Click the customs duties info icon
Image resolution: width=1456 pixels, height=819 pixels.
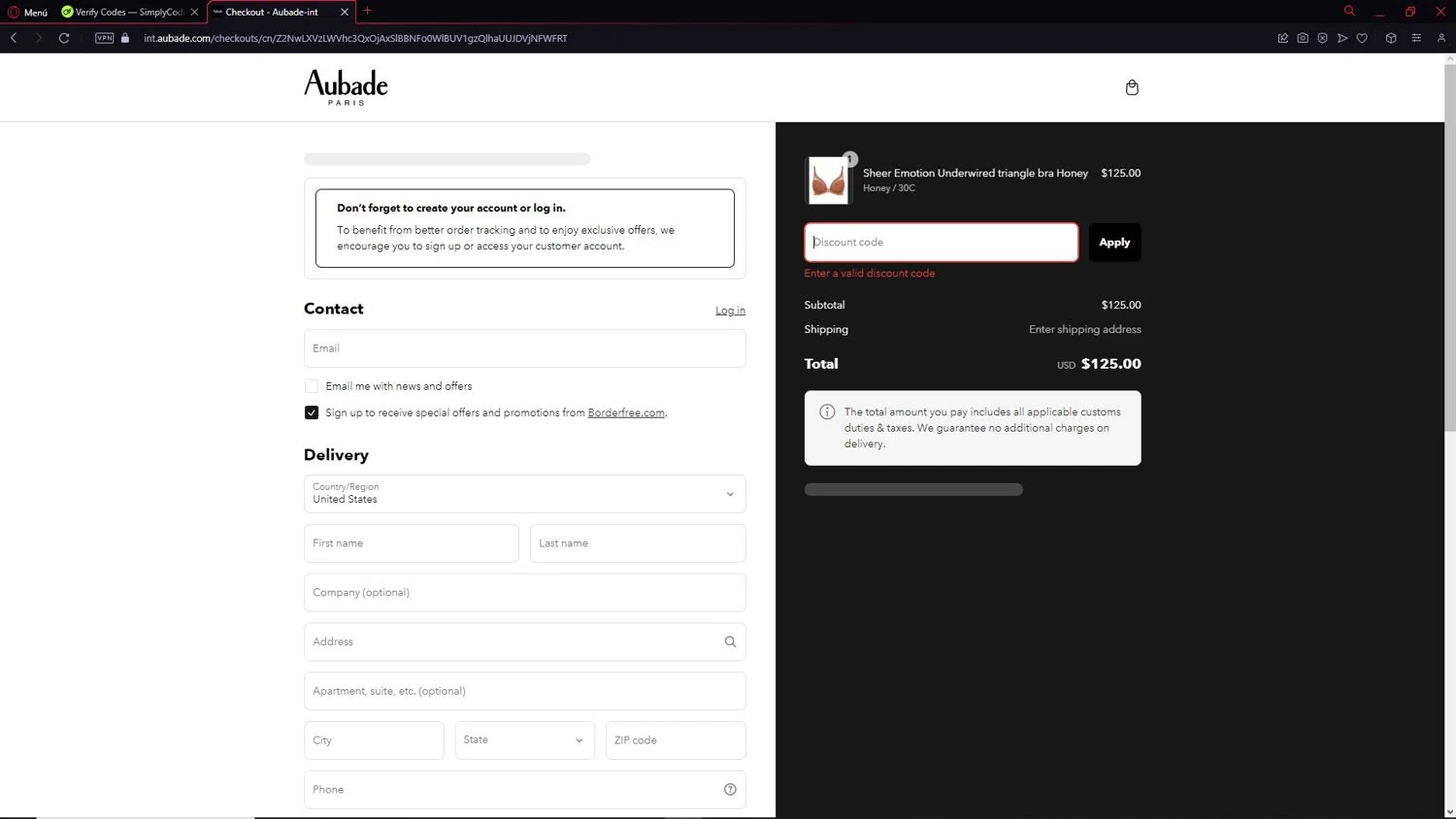coord(827,411)
